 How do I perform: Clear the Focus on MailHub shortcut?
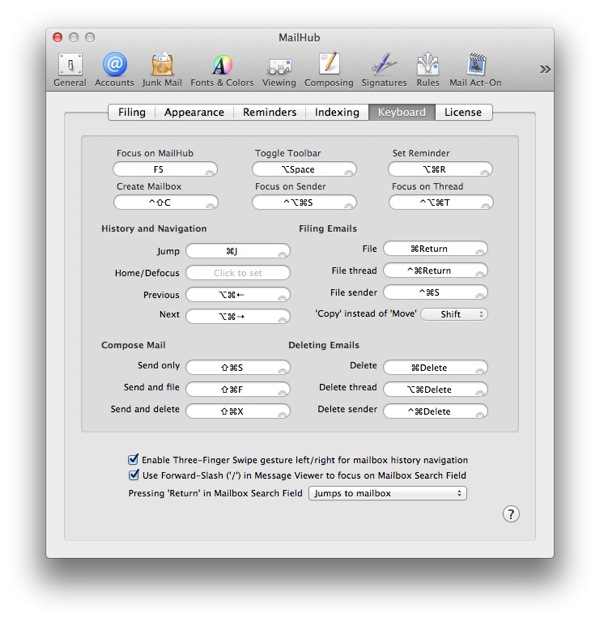click(x=209, y=172)
